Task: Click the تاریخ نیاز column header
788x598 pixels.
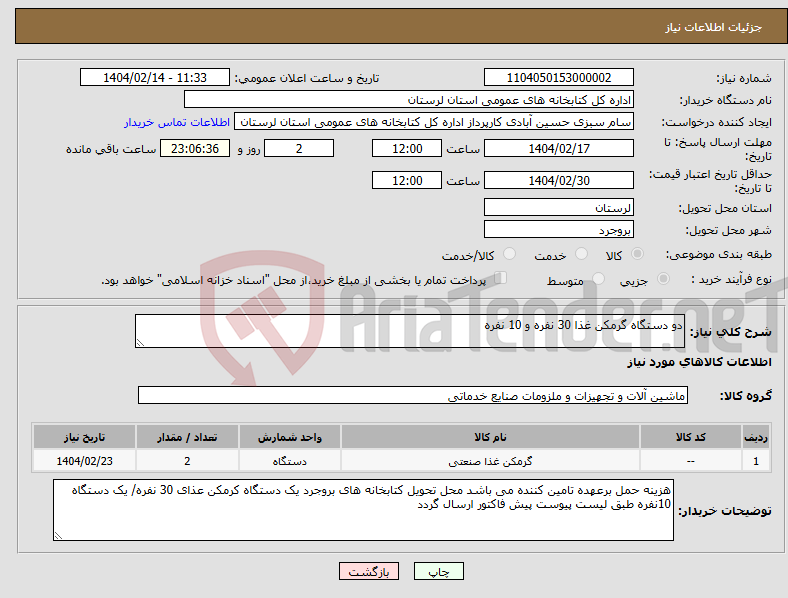Action: (x=84, y=437)
